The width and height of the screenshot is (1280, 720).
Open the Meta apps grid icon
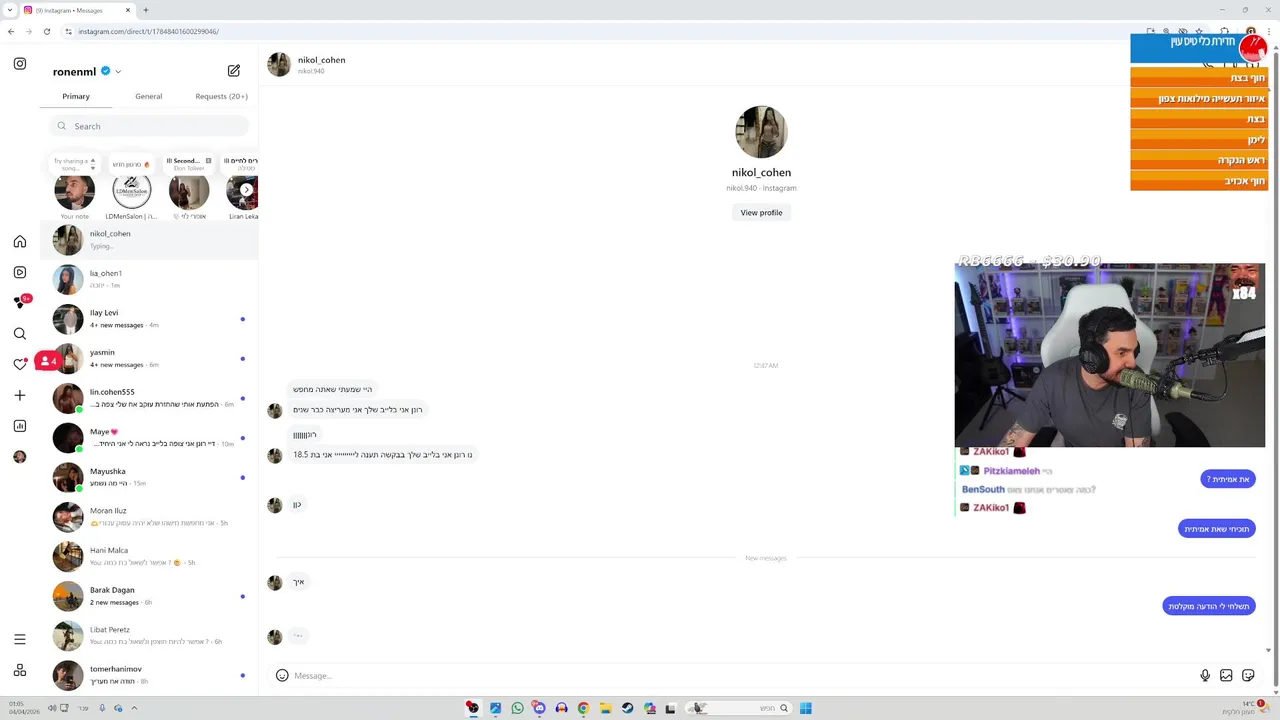coord(20,670)
